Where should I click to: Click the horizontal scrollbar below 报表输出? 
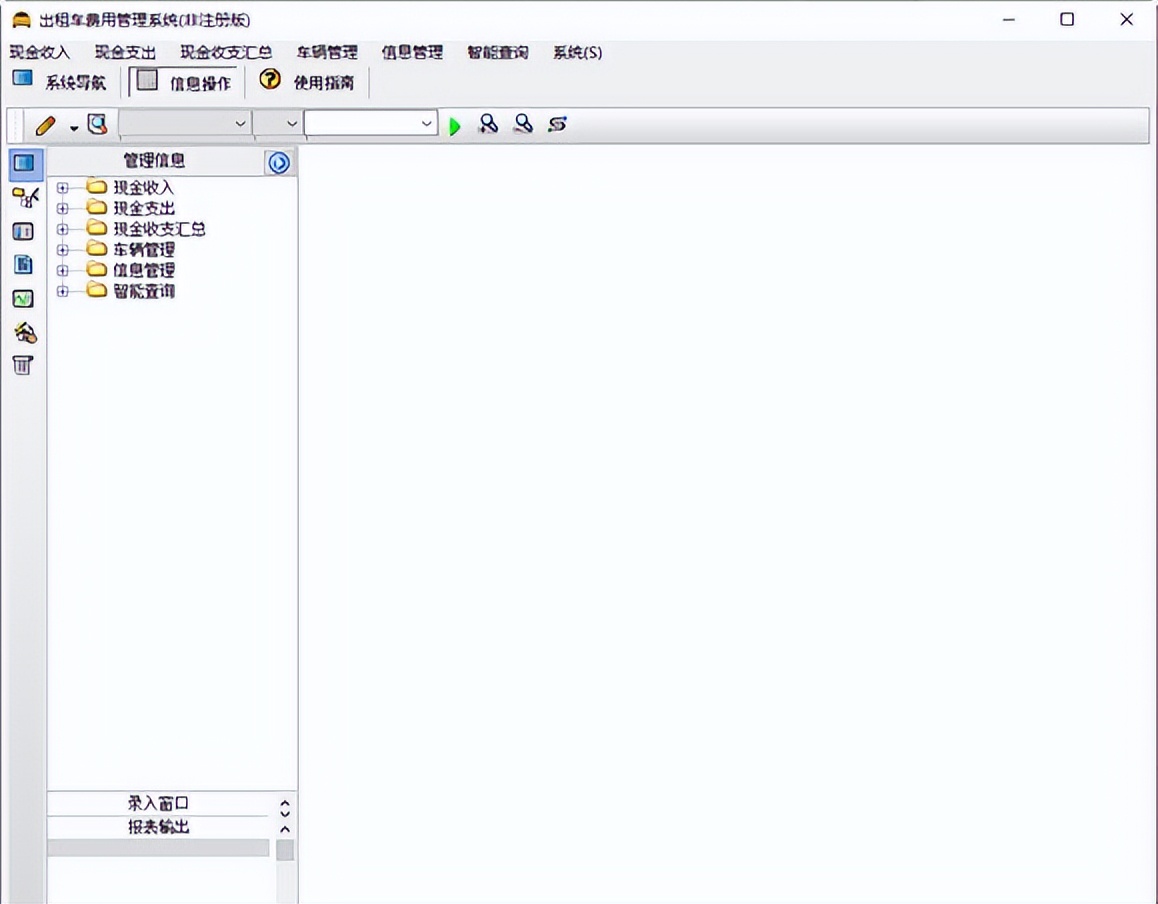[160, 847]
